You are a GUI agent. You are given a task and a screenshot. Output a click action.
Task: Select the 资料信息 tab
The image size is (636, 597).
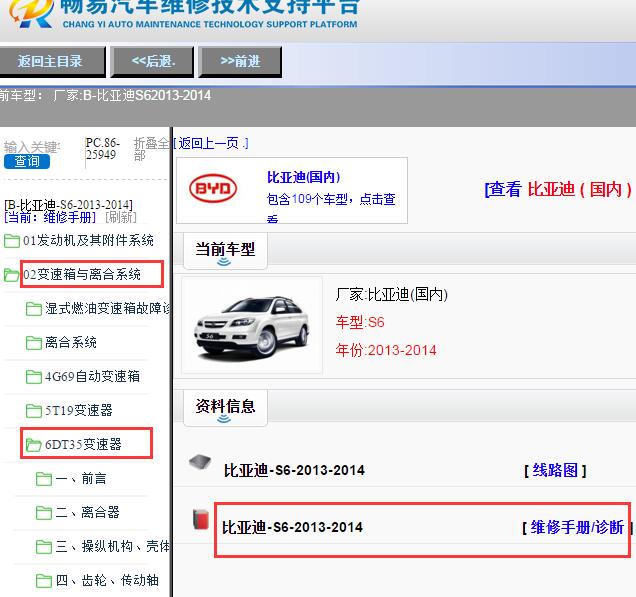[225, 407]
